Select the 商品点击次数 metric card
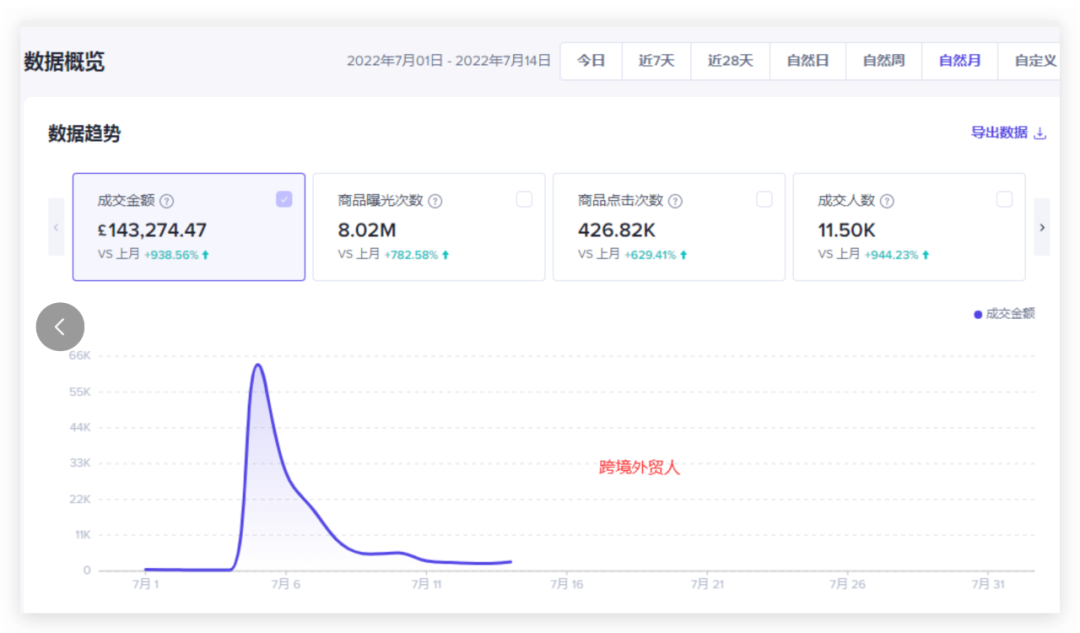Viewport: 1080px width, 633px height. coord(669,227)
